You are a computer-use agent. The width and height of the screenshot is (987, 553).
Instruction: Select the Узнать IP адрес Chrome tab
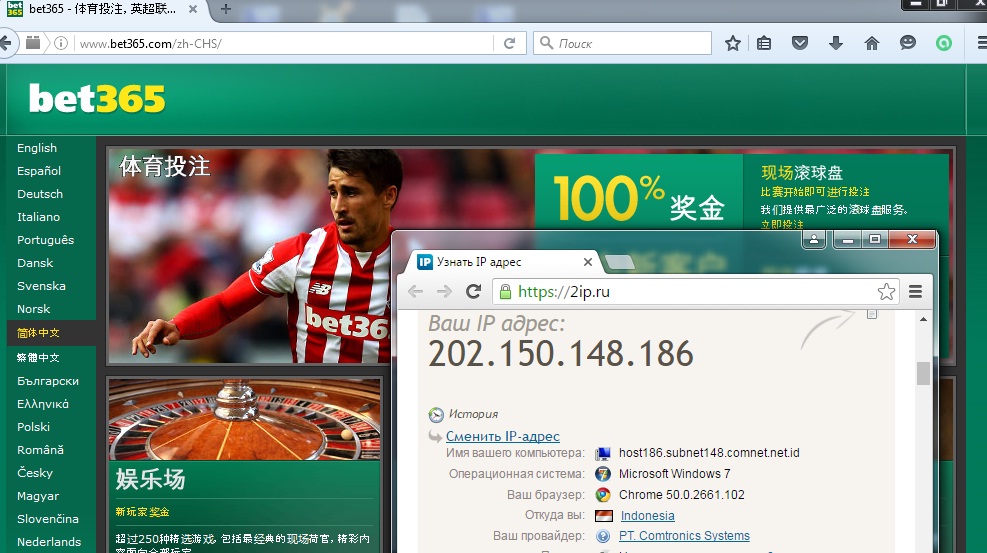point(500,262)
